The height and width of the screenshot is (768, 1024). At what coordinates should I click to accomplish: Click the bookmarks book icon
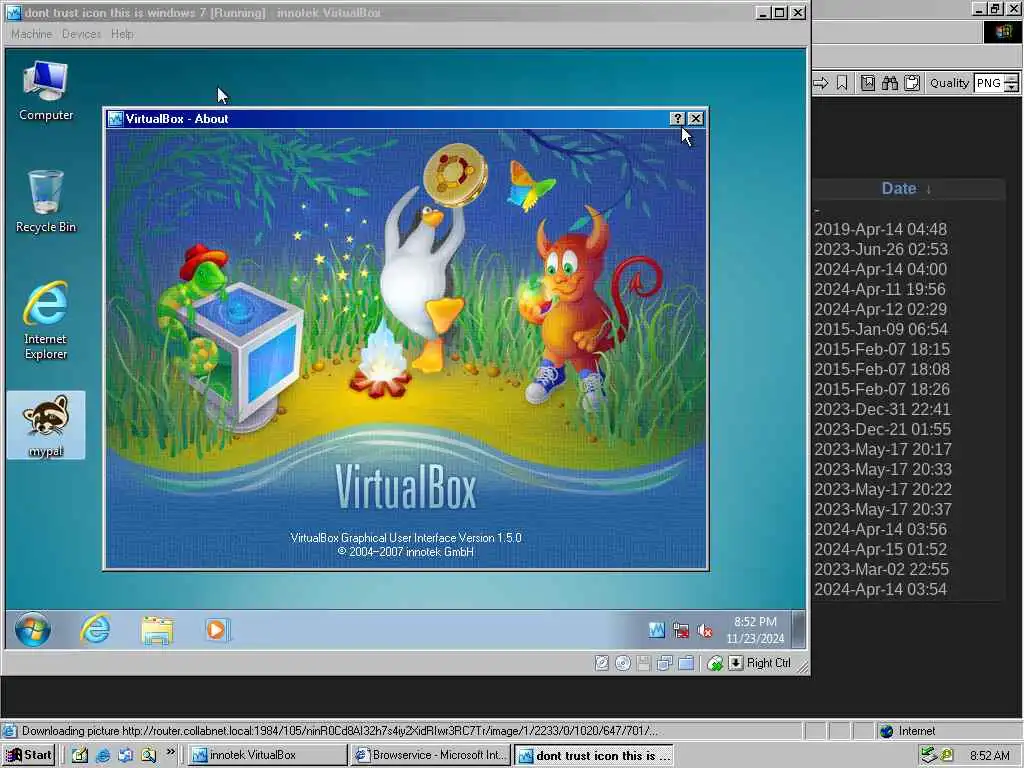pos(868,83)
